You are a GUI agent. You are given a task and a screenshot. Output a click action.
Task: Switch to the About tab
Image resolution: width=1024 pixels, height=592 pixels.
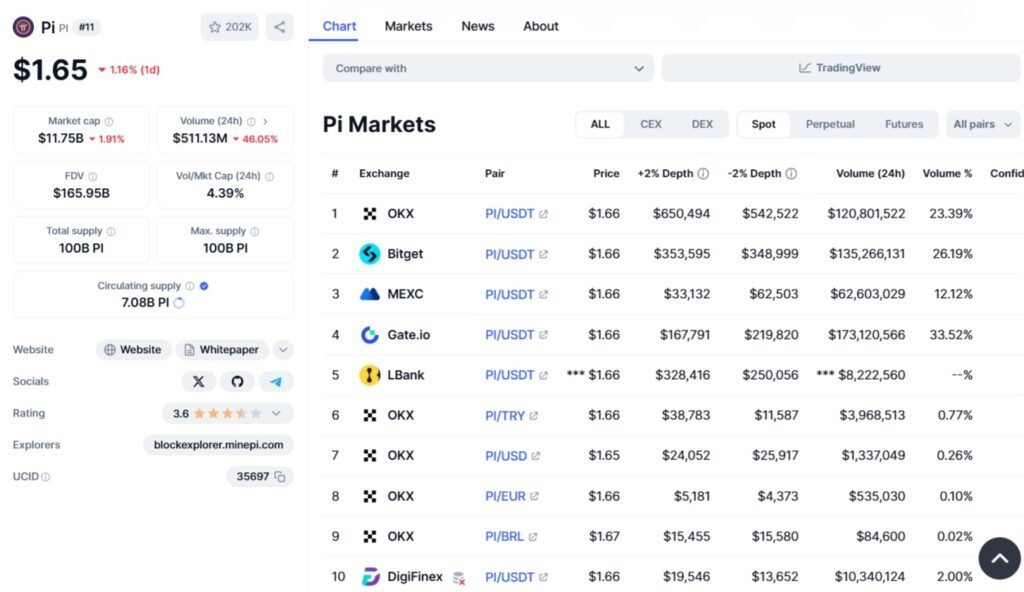541,26
